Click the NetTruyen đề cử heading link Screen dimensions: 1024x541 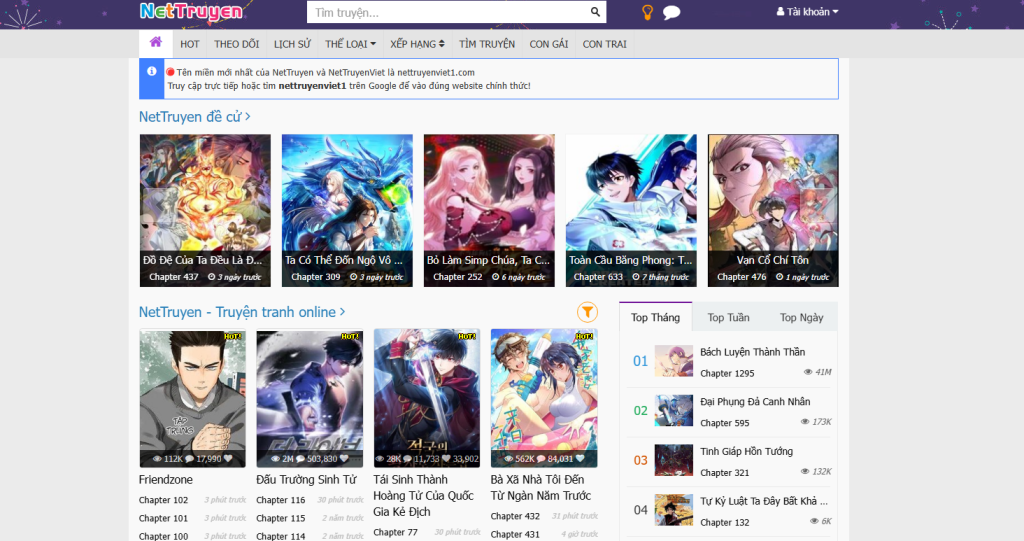[194, 117]
